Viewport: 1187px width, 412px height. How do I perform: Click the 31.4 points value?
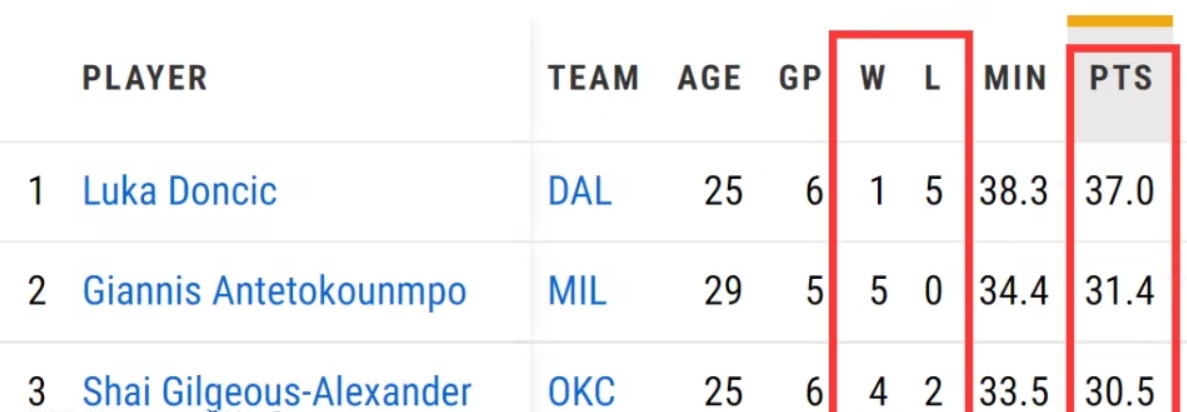[x=1120, y=292]
